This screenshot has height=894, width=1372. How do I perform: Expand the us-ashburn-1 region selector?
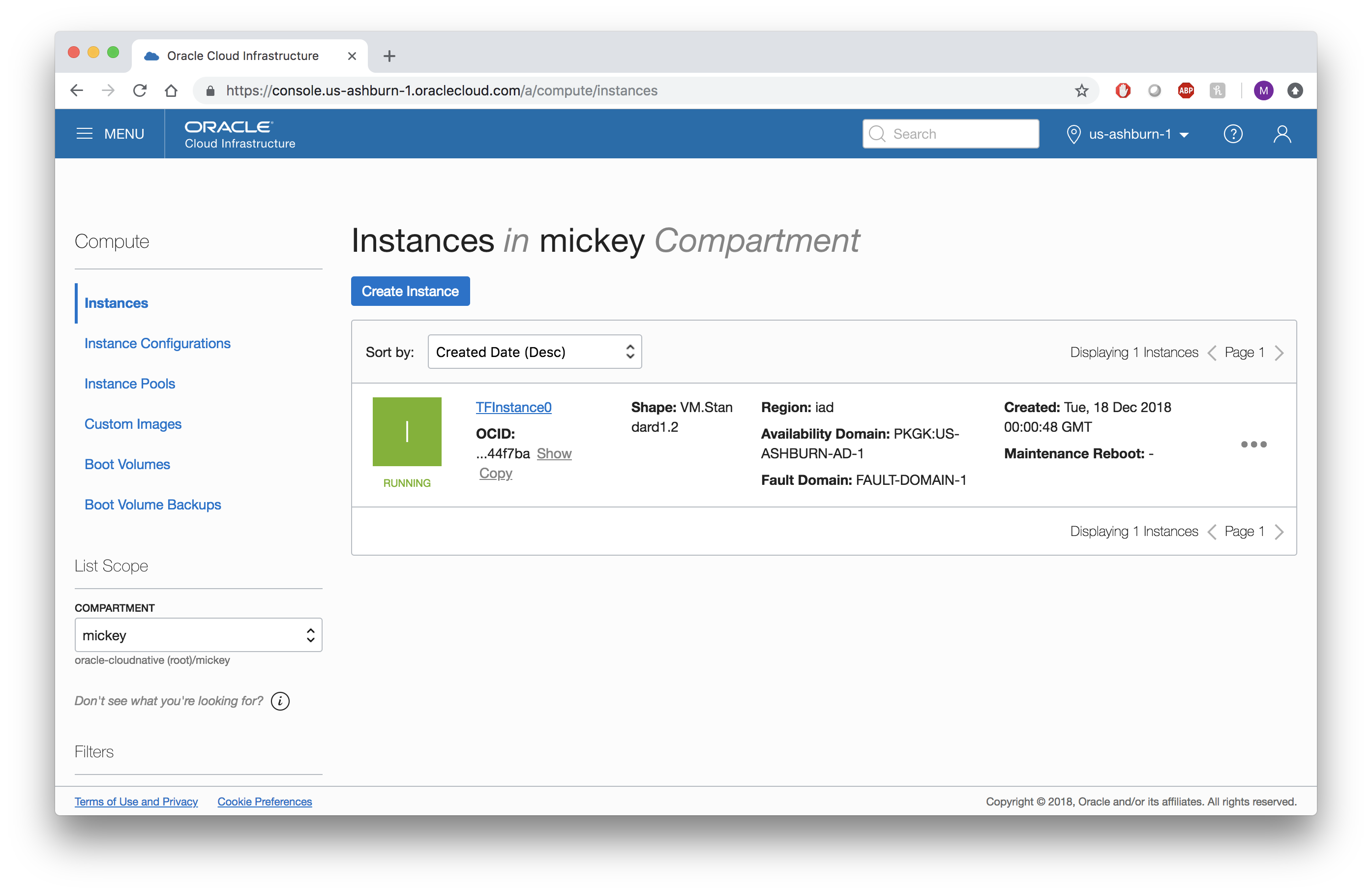tap(1127, 134)
